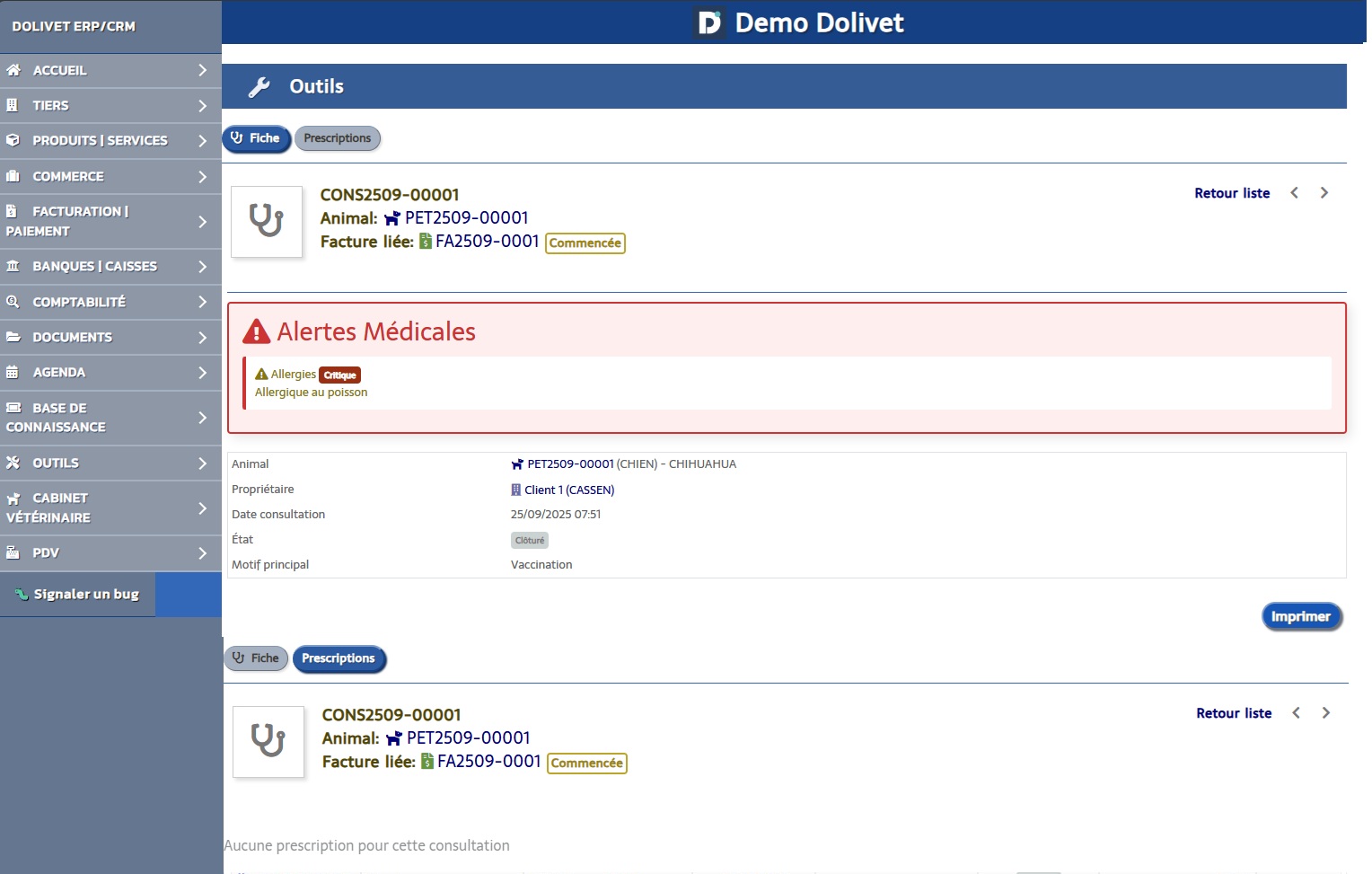Go to previous consultation using top left chevron
The height and width of the screenshot is (874, 1372).
(1294, 193)
